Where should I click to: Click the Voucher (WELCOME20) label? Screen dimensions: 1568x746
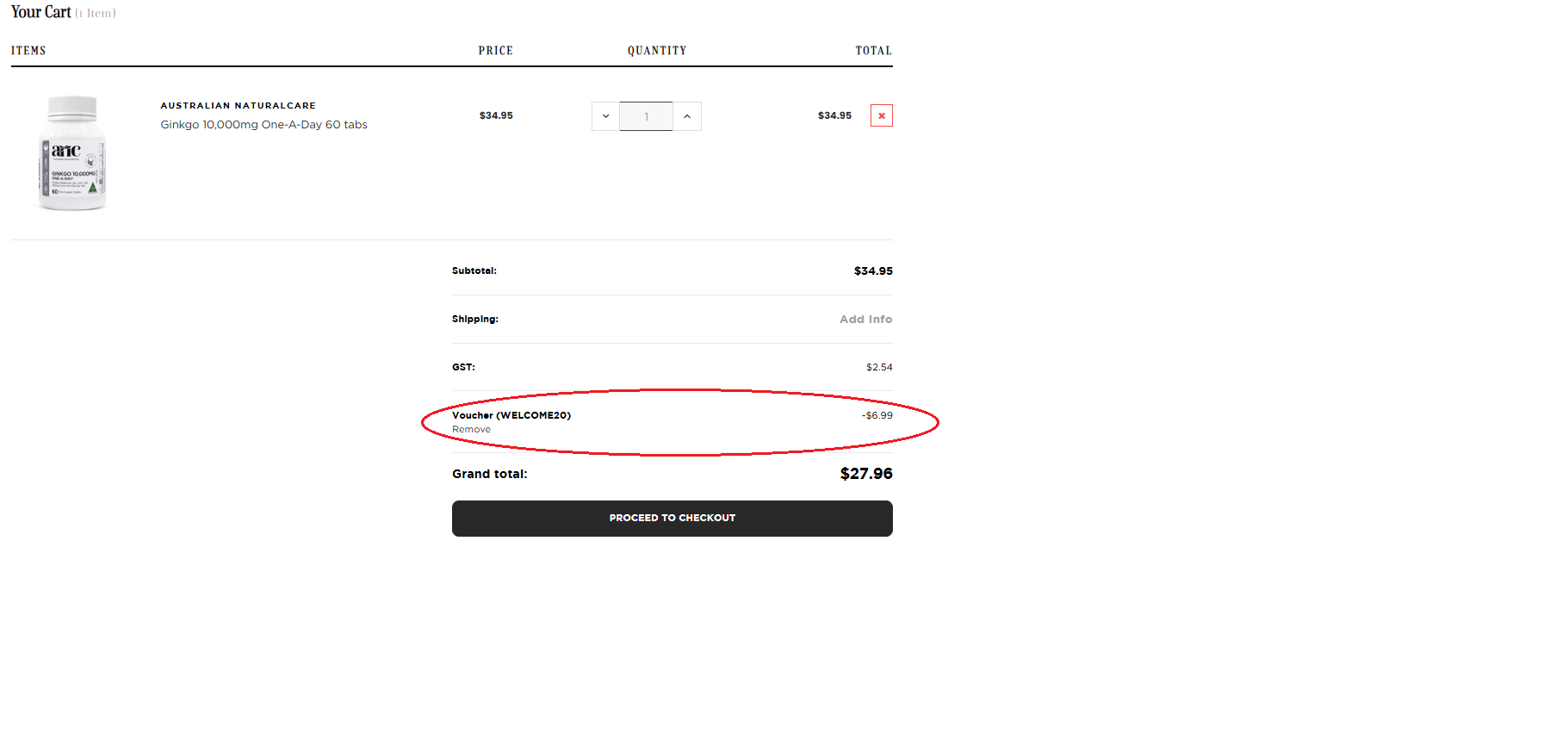[512, 414]
